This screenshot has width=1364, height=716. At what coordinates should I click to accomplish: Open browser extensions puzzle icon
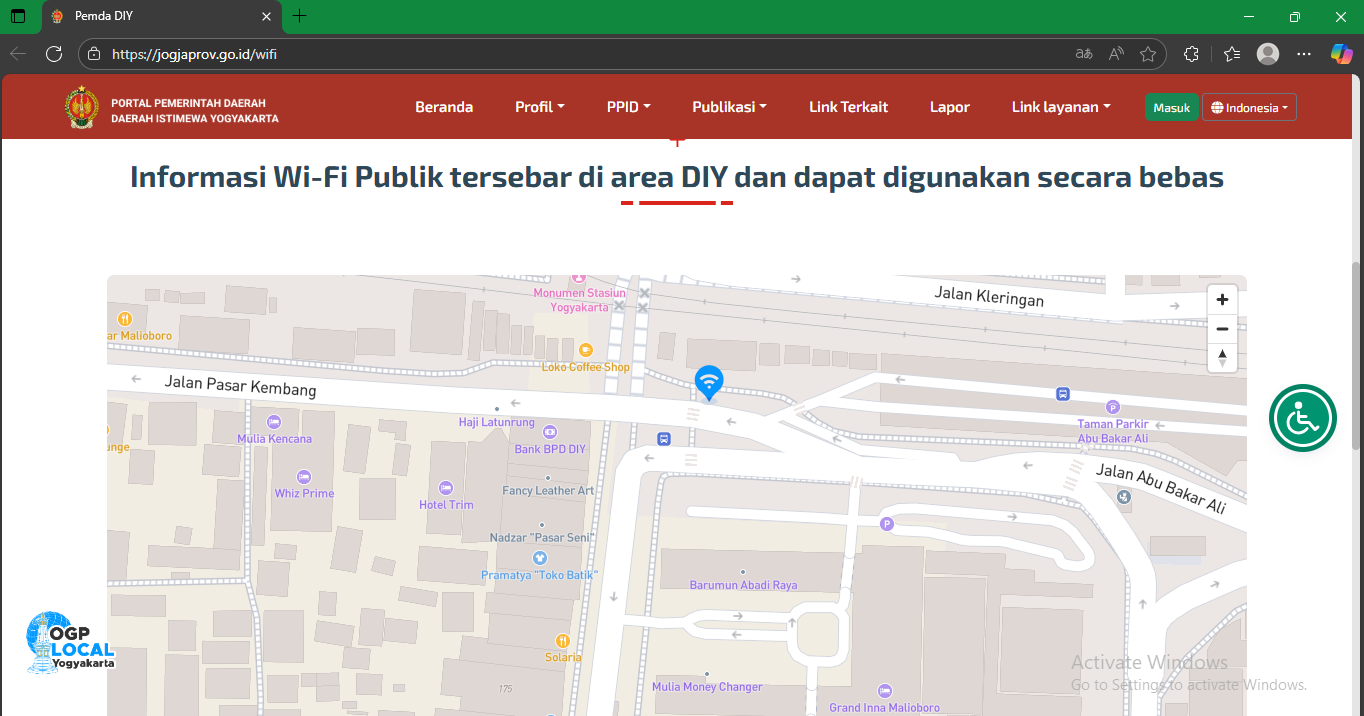click(1191, 54)
